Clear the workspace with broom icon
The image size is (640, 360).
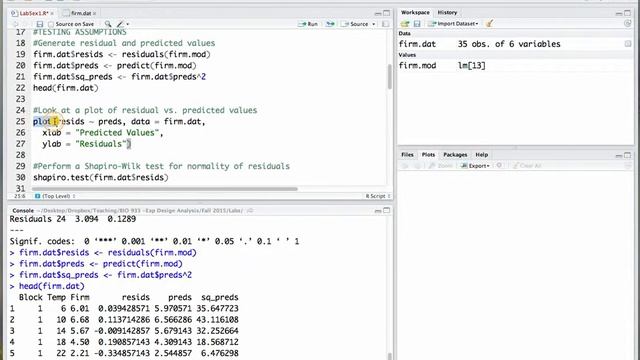point(489,24)
